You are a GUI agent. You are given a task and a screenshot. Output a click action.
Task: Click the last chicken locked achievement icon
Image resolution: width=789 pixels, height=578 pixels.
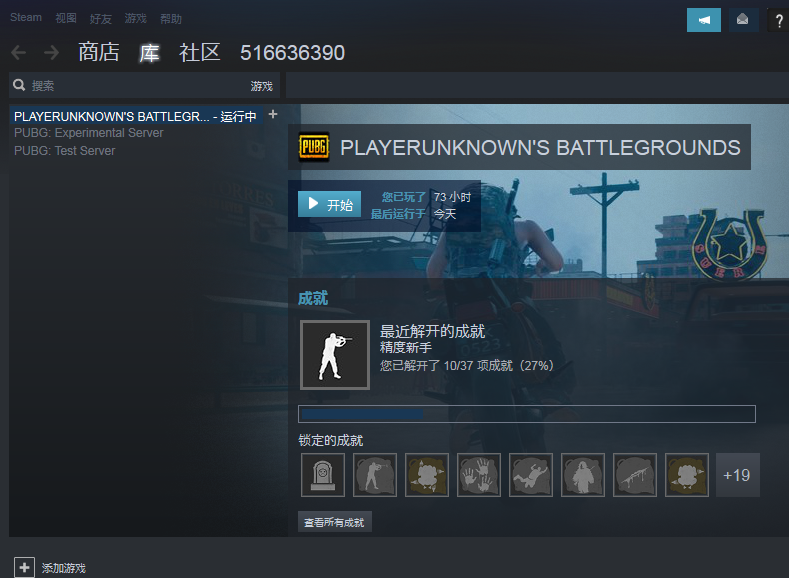tap(687, 475)
